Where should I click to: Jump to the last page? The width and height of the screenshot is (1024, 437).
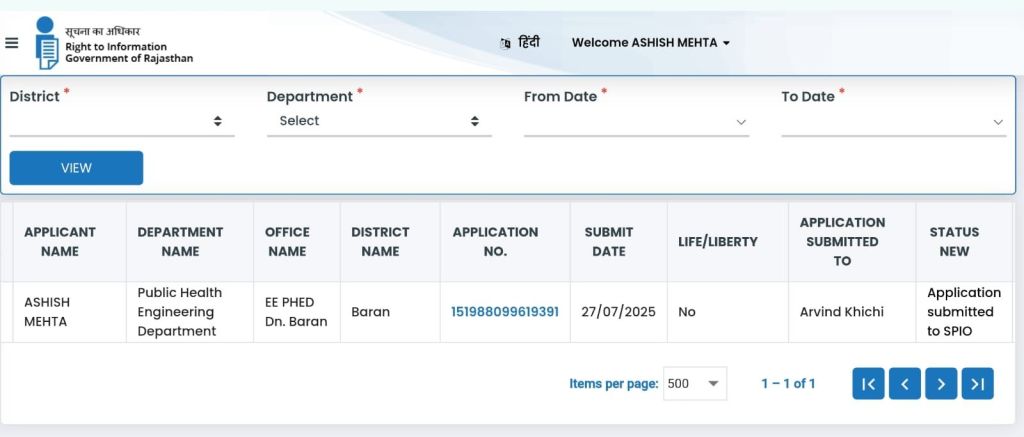[977, 384]
